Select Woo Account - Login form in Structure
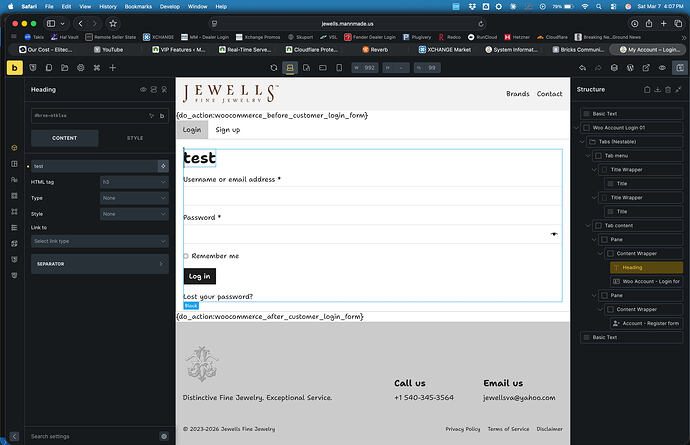 coord(646,281)
